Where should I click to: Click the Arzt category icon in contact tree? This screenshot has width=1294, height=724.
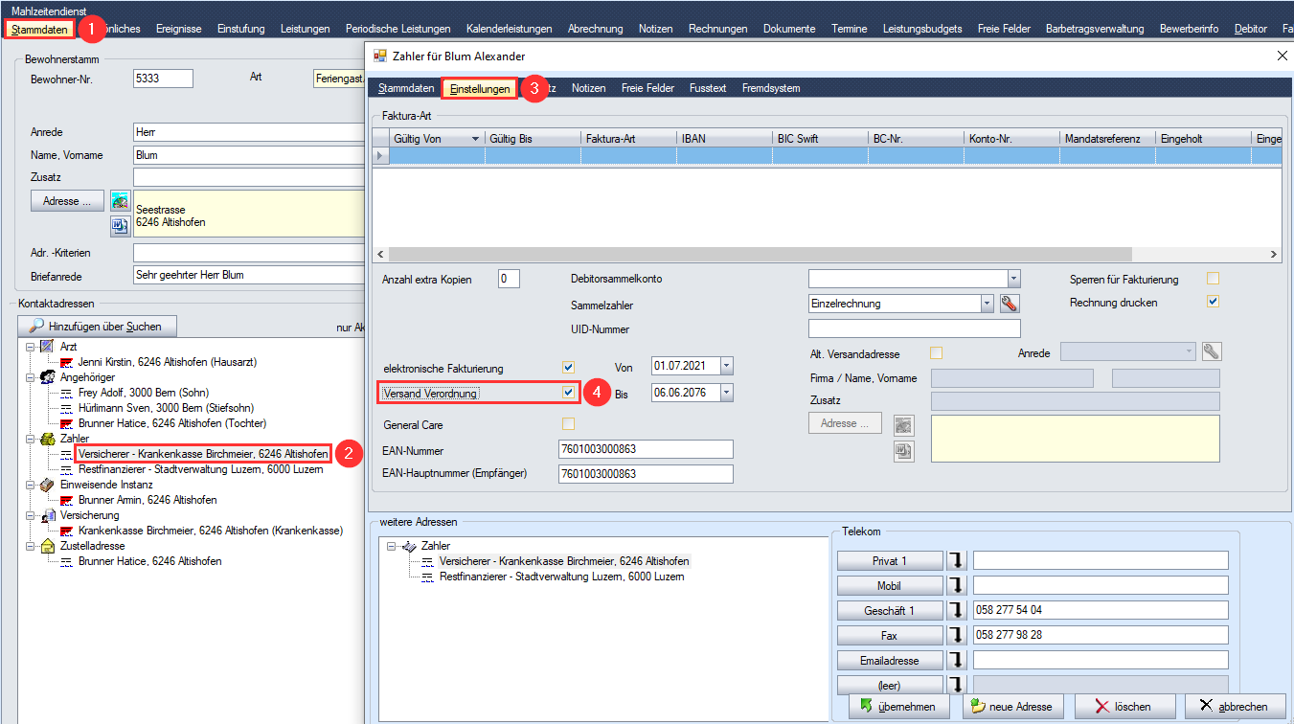[48, 346]
